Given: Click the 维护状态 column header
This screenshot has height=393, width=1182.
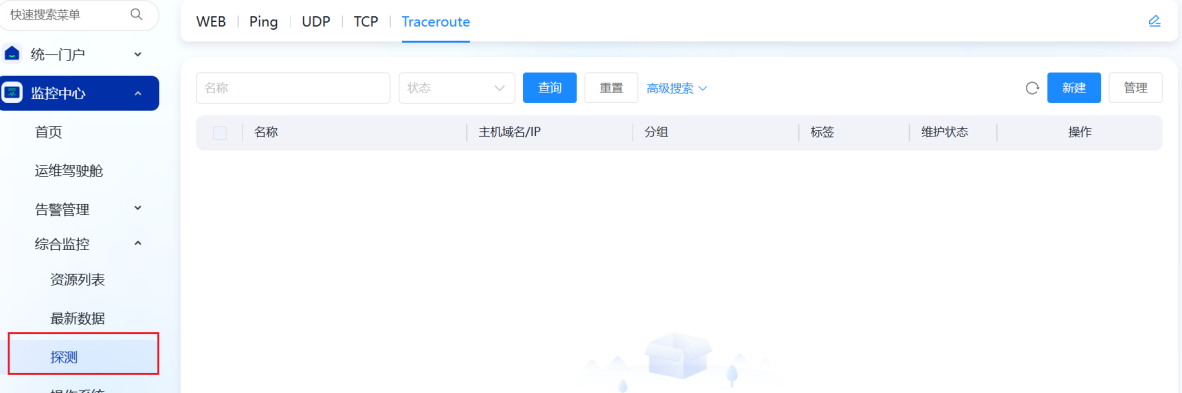Looking at the screenshot, I should pyautogui.click(x=945, y=132).
